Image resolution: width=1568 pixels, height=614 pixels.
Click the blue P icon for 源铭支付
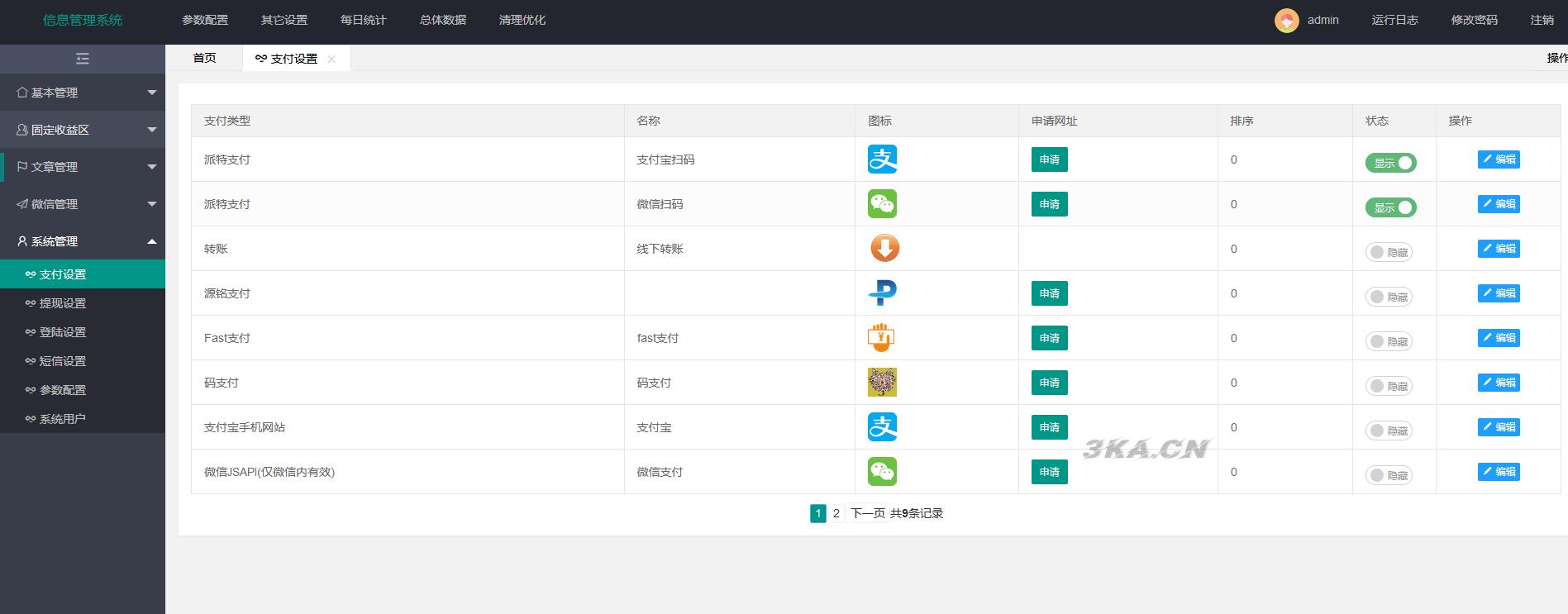click(882, 293)
